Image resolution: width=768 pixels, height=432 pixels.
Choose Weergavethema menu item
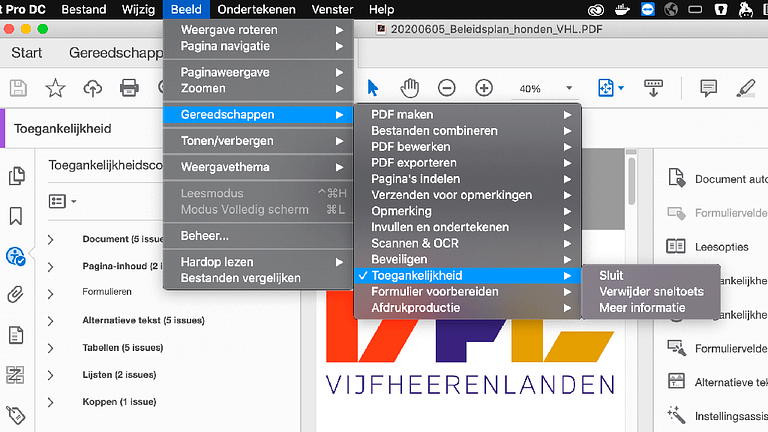point(258,167)
